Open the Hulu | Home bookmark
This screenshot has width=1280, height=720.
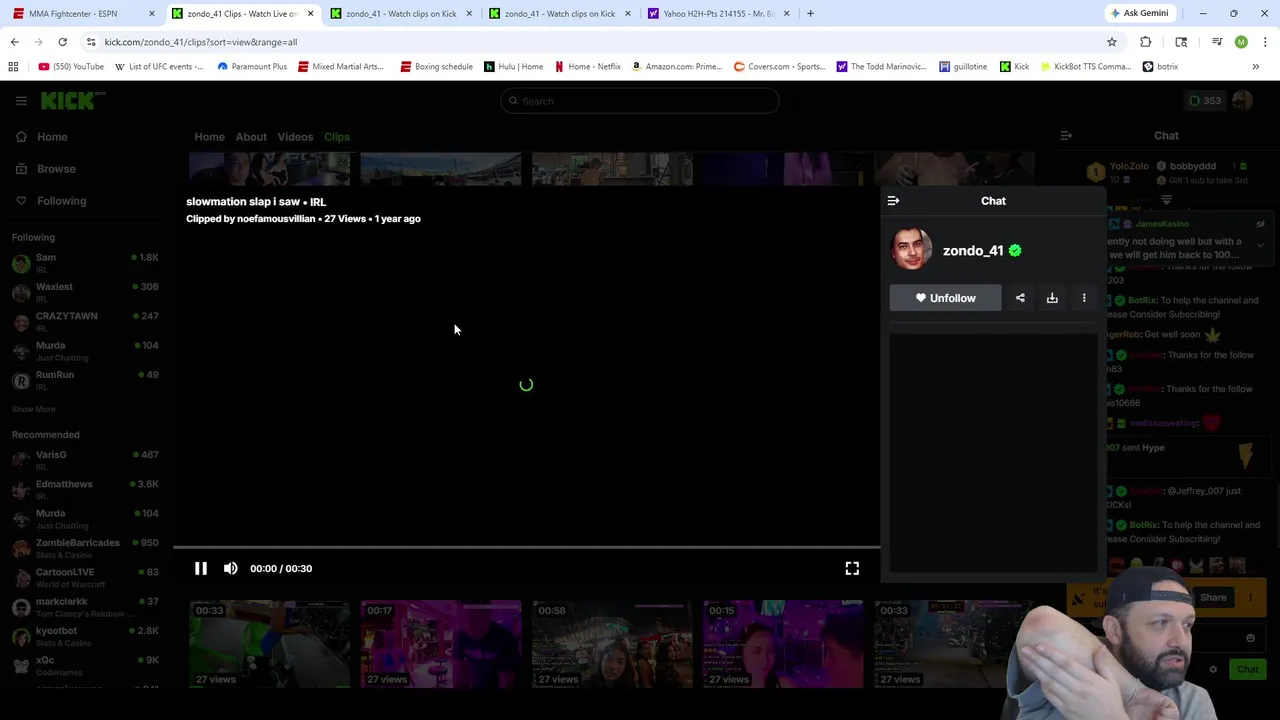[x=513, y=66]
